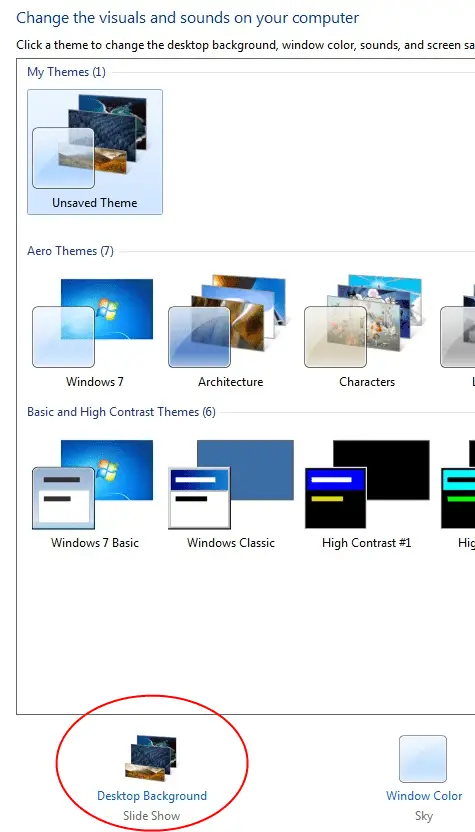Click the 'Slide Show' status text
The width and height of the screenshot is (475, 832).
pos(152,816)
